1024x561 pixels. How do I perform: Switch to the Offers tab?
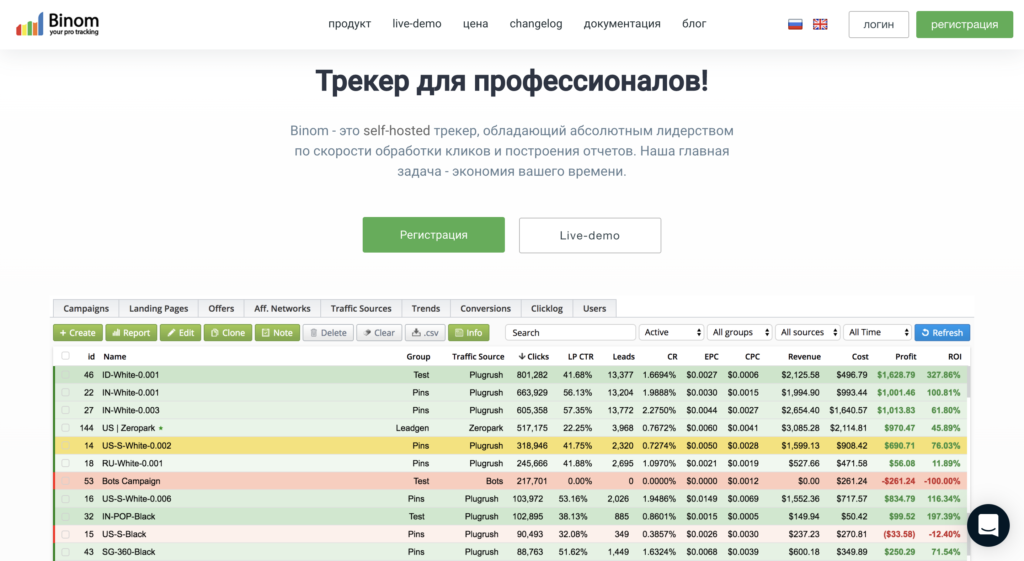point(221,308)
